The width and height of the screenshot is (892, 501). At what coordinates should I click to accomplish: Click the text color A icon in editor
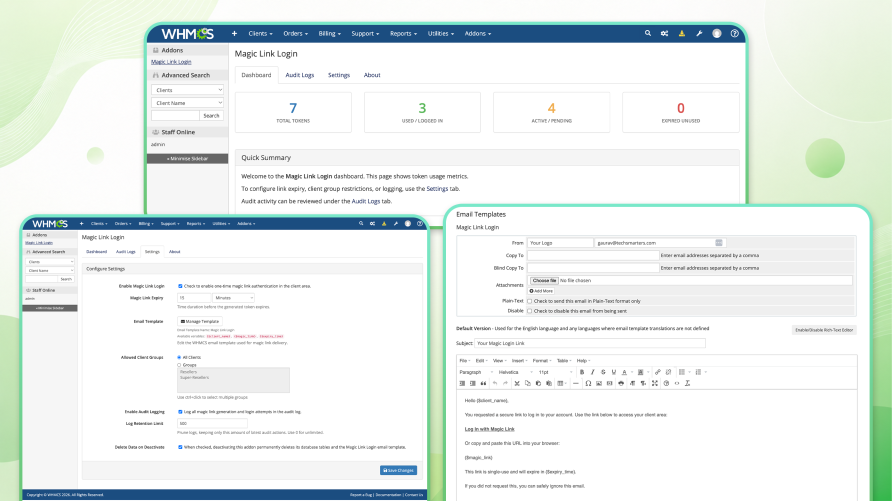(624, 372)
